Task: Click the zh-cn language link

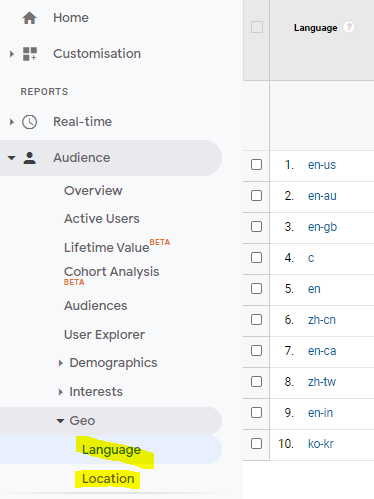Action: tap(322, 320)
